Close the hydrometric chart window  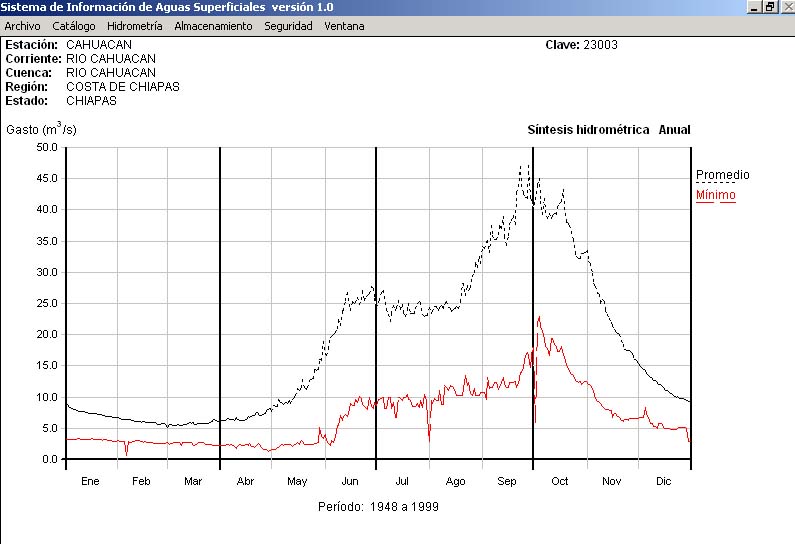point(786,7)
